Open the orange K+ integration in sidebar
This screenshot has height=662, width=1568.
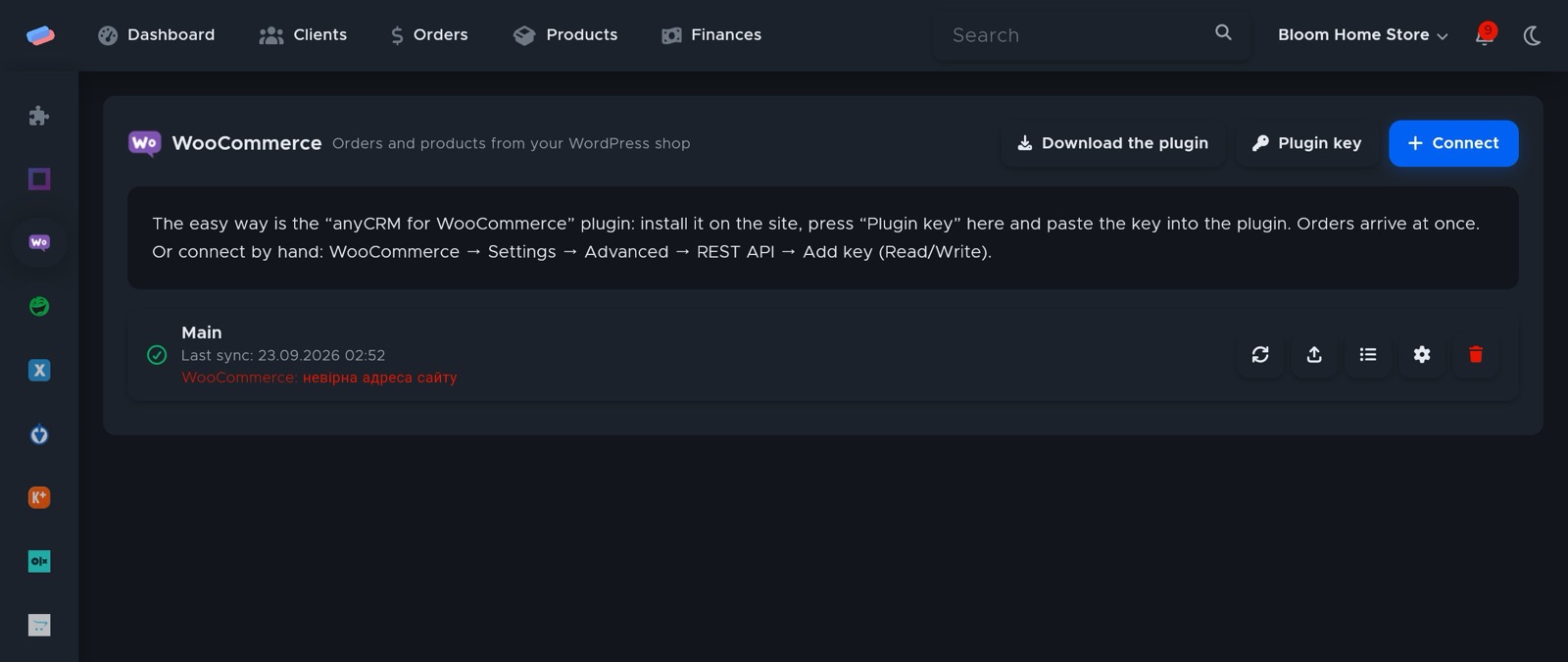point(39,497)
